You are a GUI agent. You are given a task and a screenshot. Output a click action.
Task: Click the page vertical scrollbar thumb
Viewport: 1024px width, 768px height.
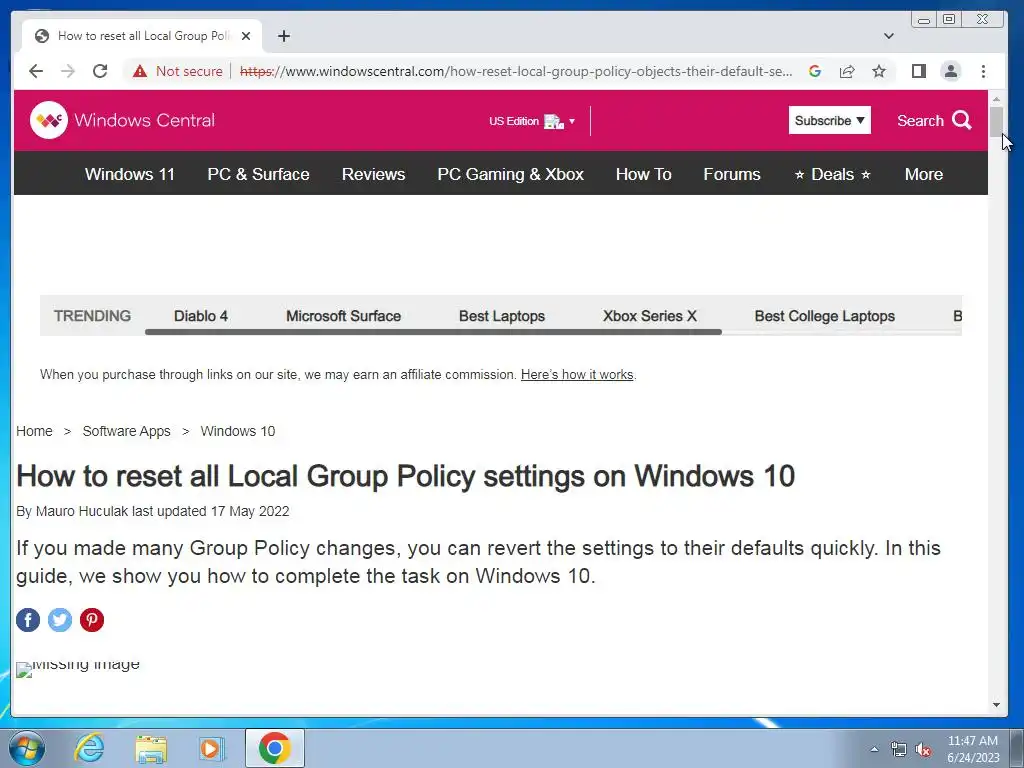996,121
